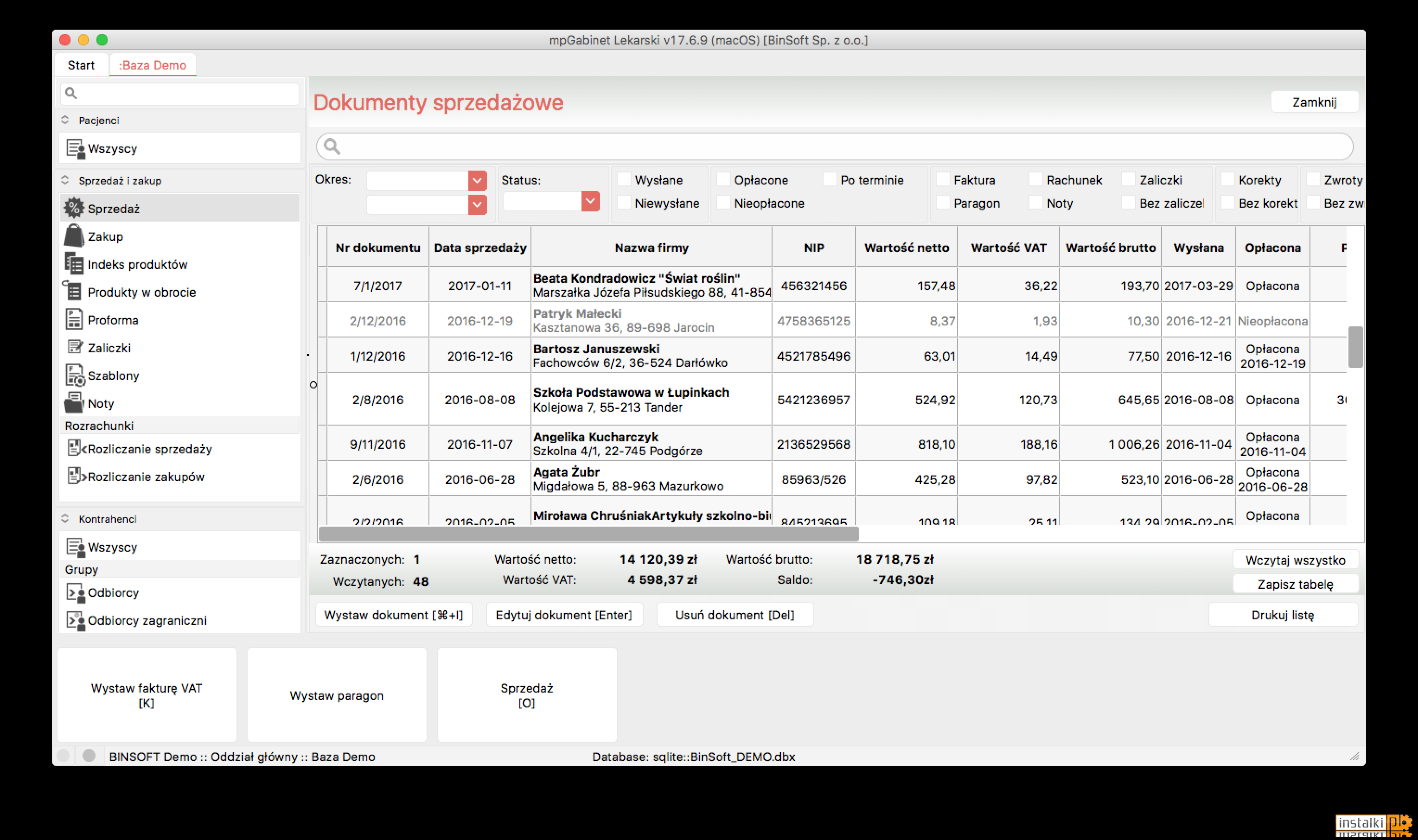The width and height of the screenshot is (1418, 840).
Task: Open the first Okres date dropdown
Action: pos(477,181)
